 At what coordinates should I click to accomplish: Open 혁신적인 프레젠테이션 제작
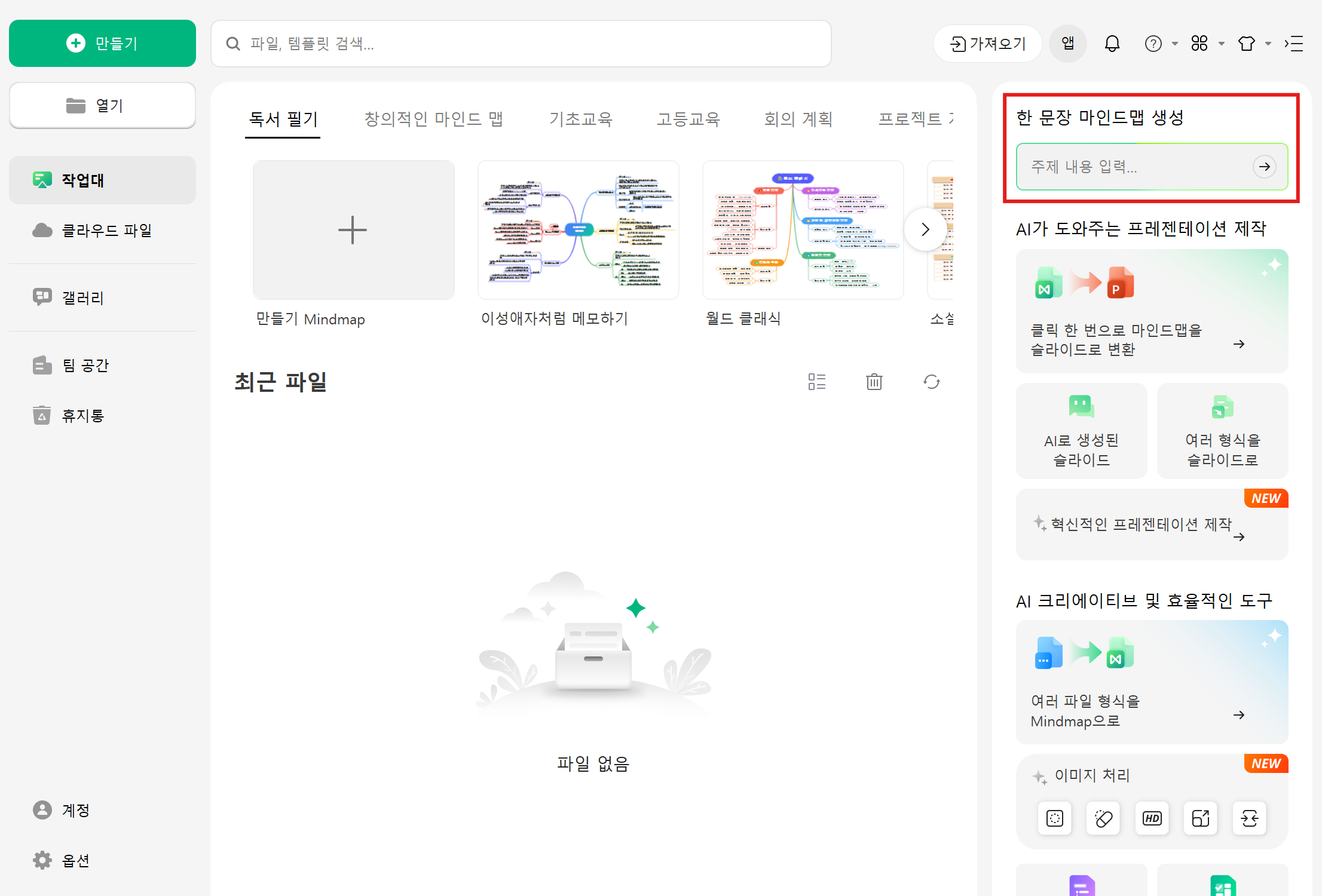coord(1152,524)
